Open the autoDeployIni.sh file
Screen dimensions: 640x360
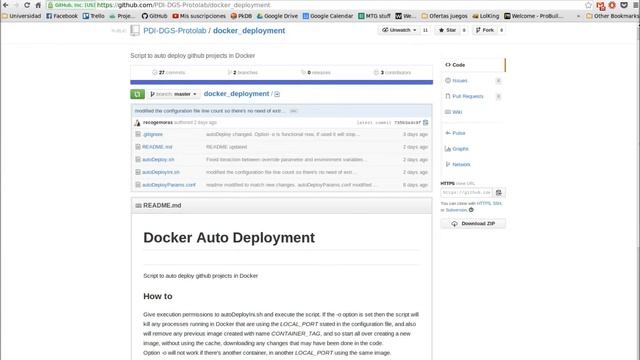coord(161,172)
